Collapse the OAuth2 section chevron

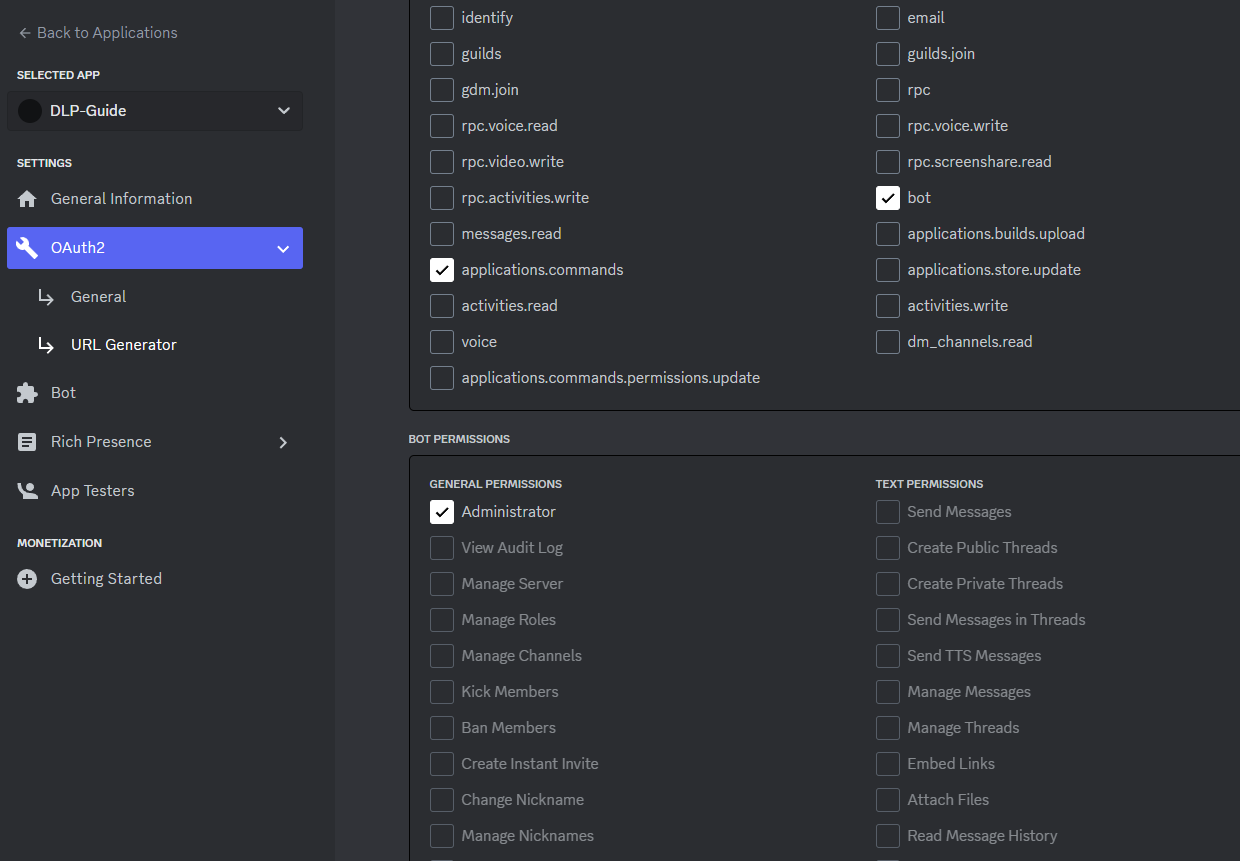[283, 248]
